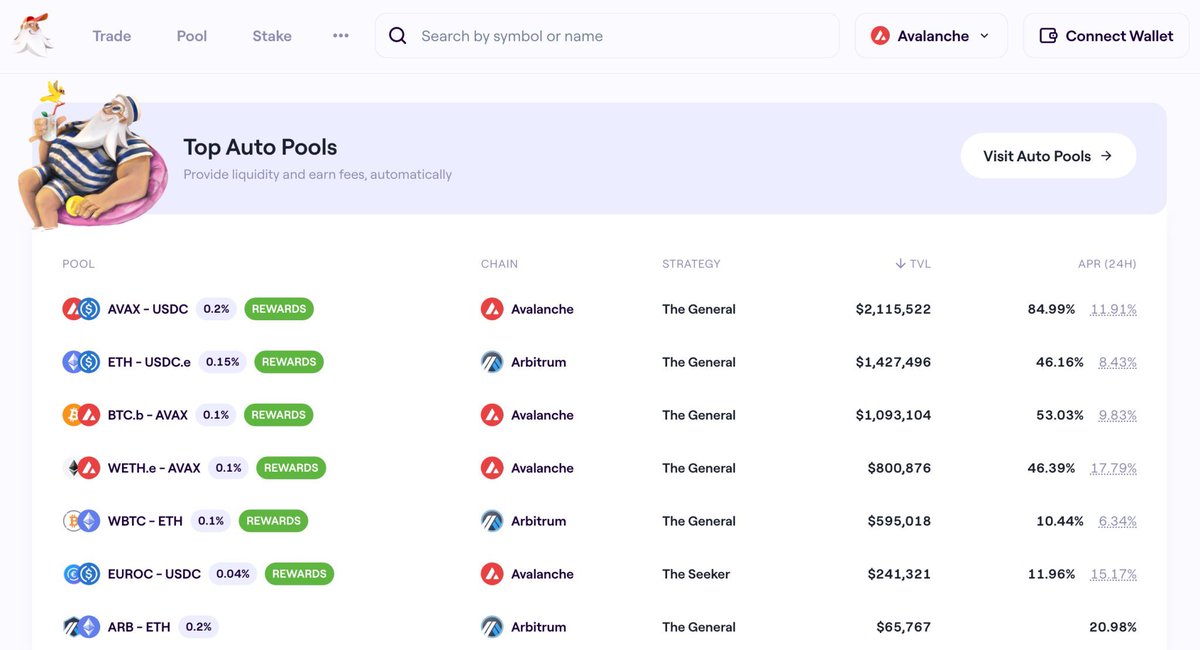Screen dimensions: 1200x650
Task: Click the sort arrow beside TVL header
Action: point(900,264)
